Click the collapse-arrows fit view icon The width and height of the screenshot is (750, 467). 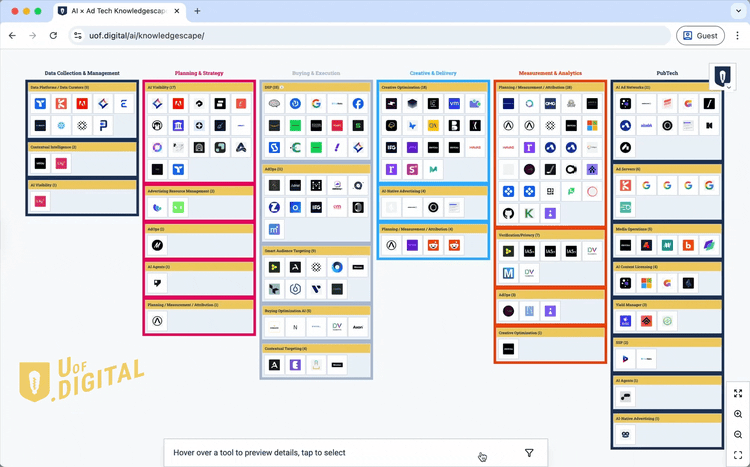[738, 393]
